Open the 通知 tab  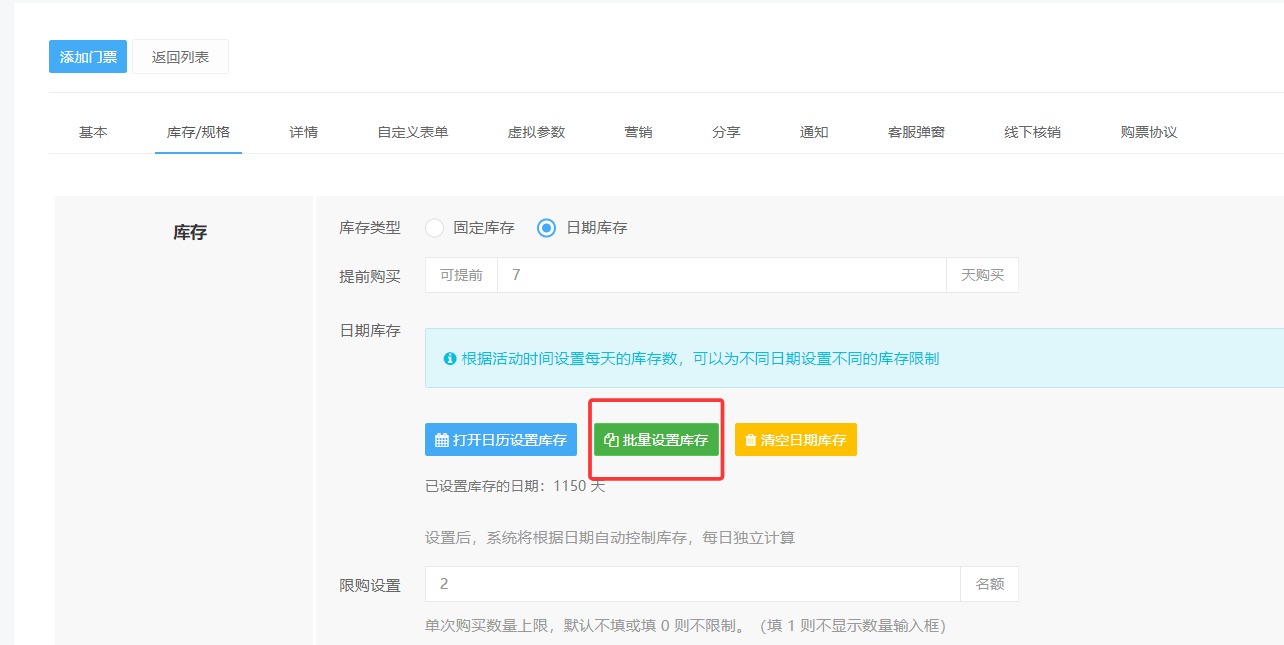pyautogui.click(x=814, y=132)
